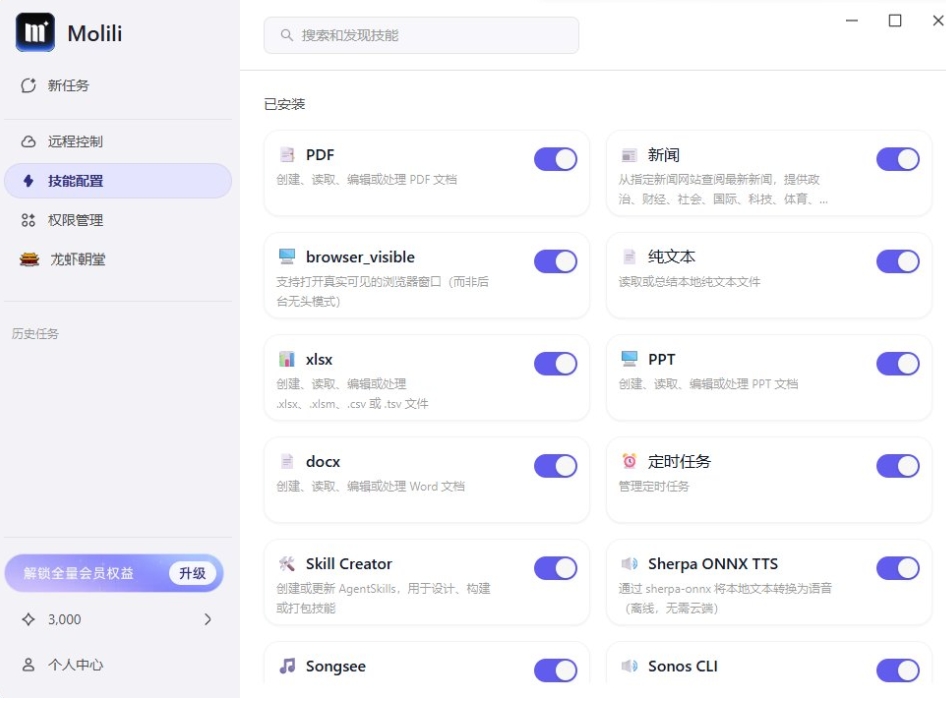This screenshot has height=713, width=946.
Task: Open the PDF skill title
Action: pos(320,155)
